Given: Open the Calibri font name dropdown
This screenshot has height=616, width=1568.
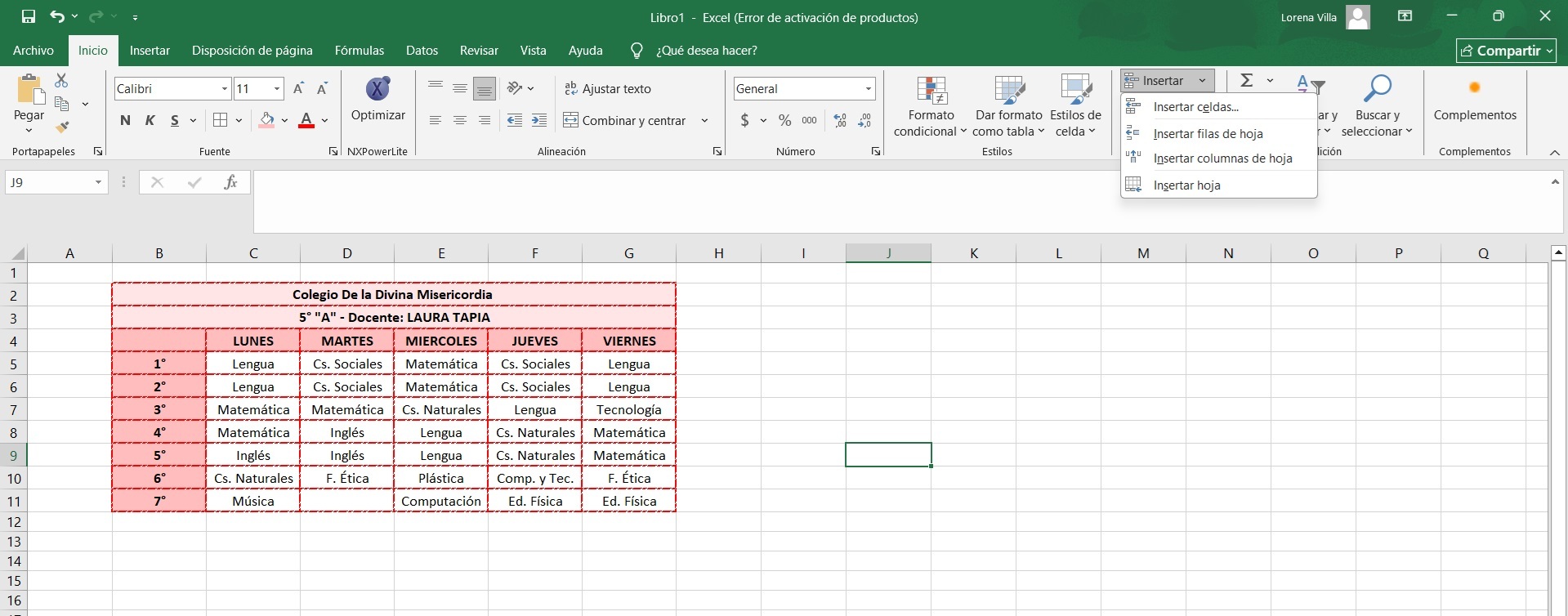Looking at the screenshot, I should pos(225,88).
